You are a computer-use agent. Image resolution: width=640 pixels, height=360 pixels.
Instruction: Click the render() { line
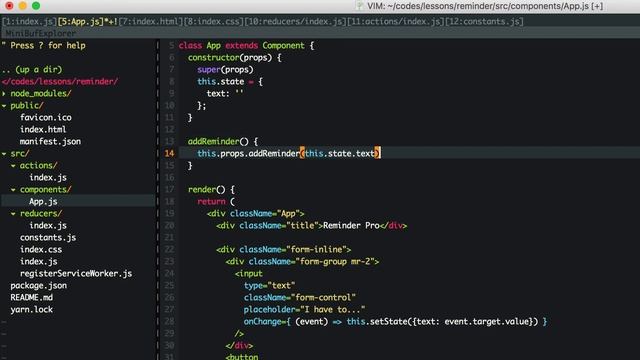(x=211, y=190)
